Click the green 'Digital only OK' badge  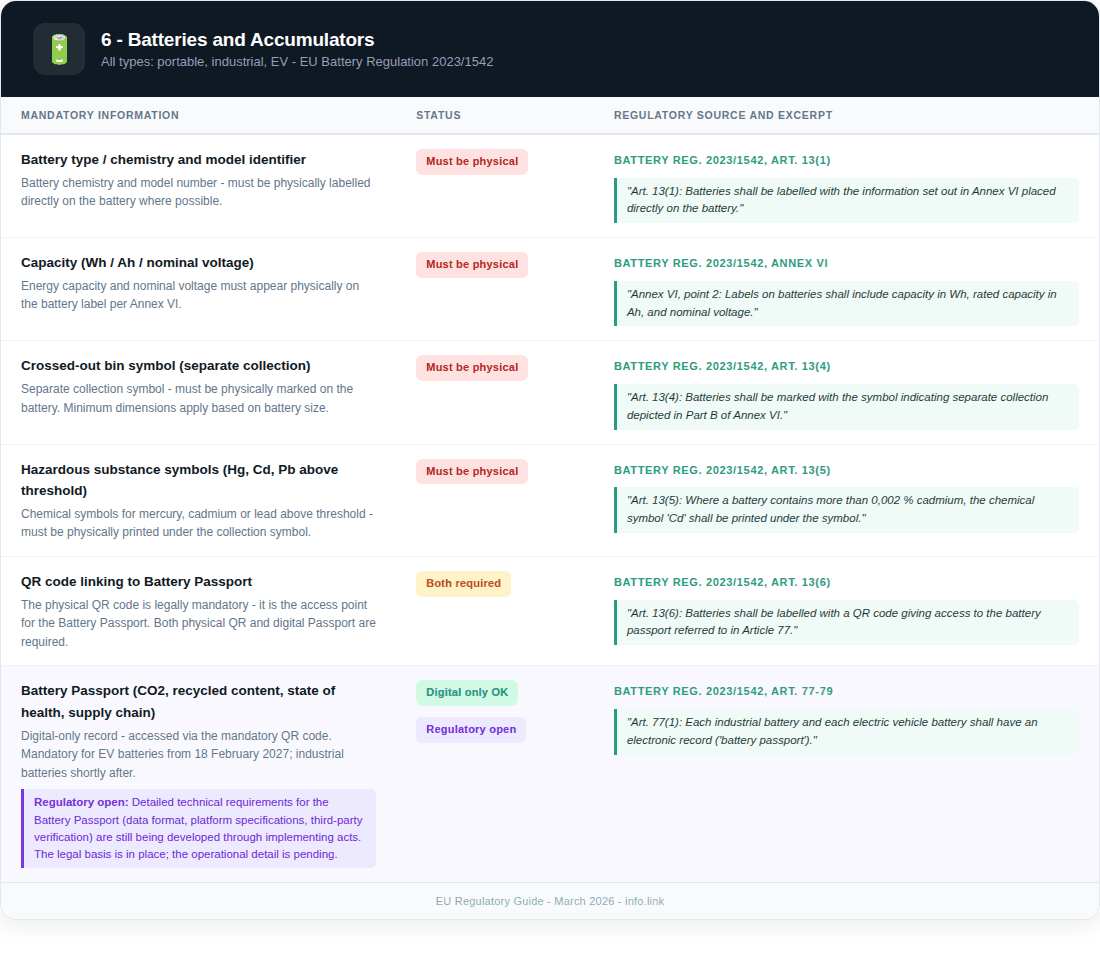(x=467, y=693)
